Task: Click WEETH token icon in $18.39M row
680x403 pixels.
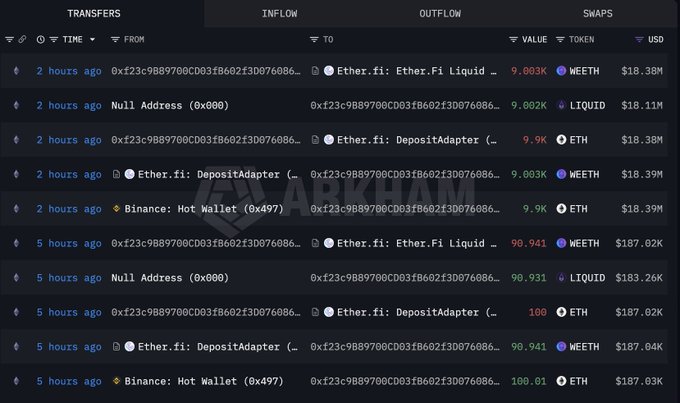Action: pyautogui.click(x=561, y=174)
